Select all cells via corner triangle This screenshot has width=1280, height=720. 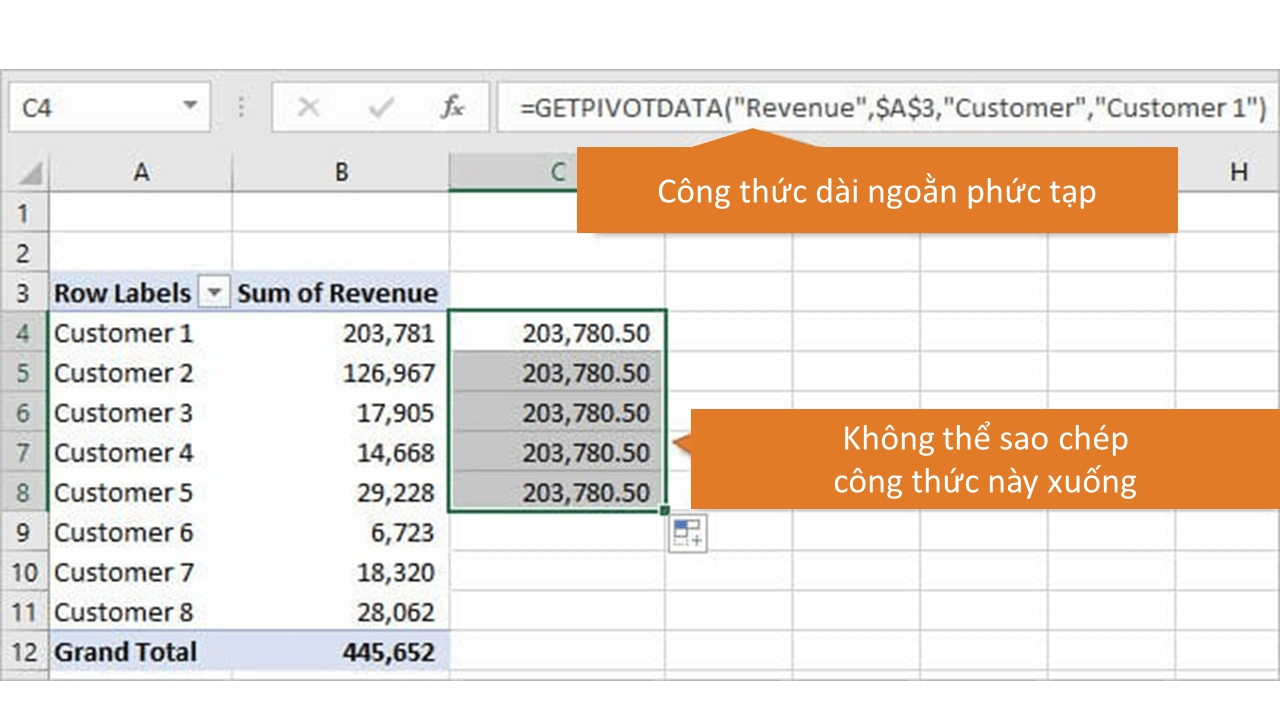pyautogui.click(x=31, y=172)
